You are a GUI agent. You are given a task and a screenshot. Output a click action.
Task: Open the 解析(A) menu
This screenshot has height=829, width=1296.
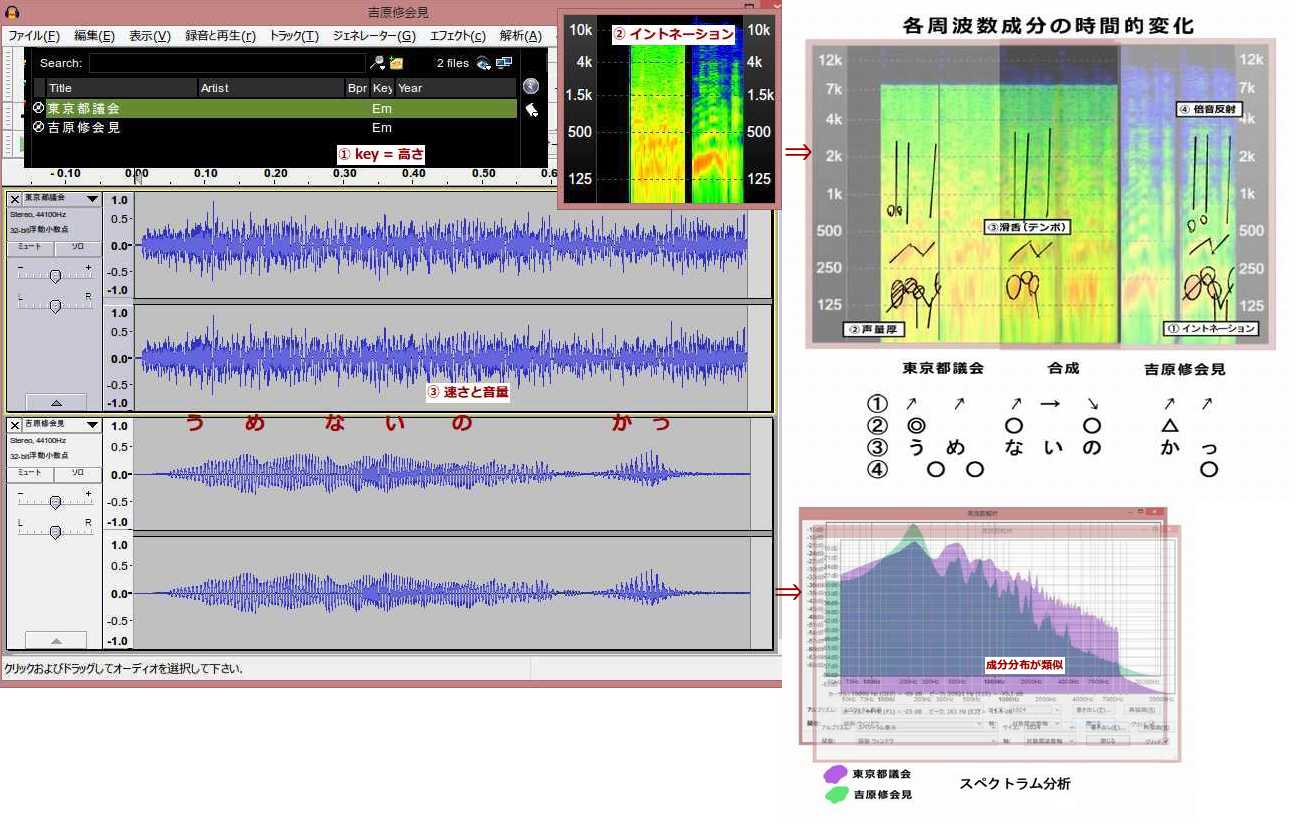(520, 36)
